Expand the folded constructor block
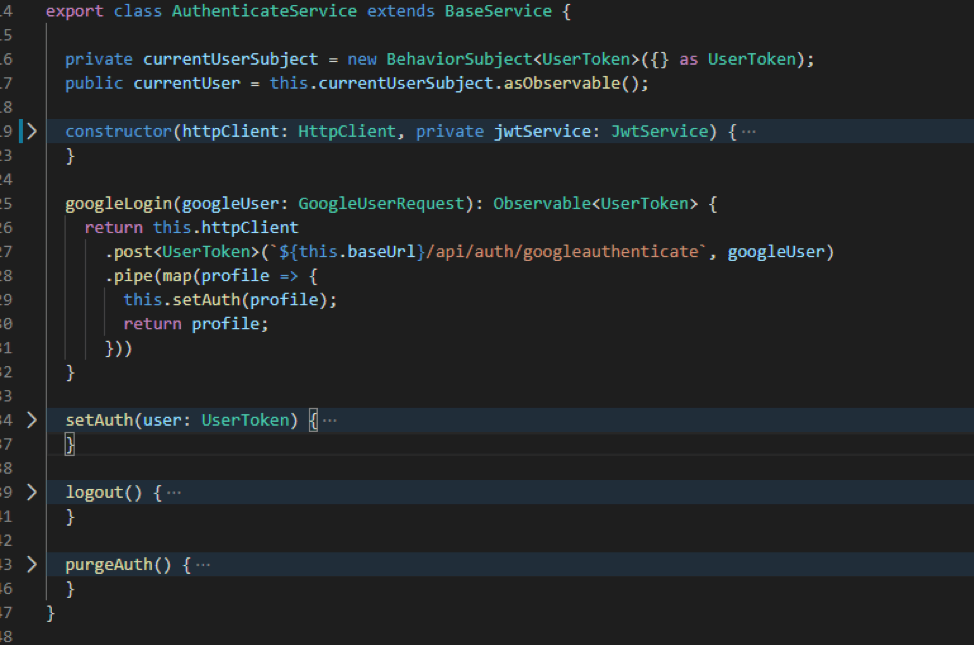The image size is (974, 645). tap(32, 131)
